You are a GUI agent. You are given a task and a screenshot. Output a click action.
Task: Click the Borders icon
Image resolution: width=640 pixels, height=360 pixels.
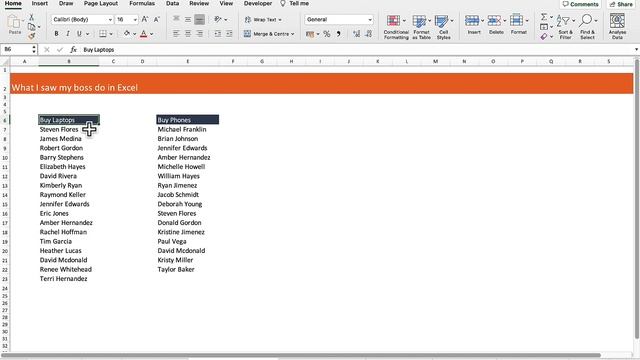[103, 33]
